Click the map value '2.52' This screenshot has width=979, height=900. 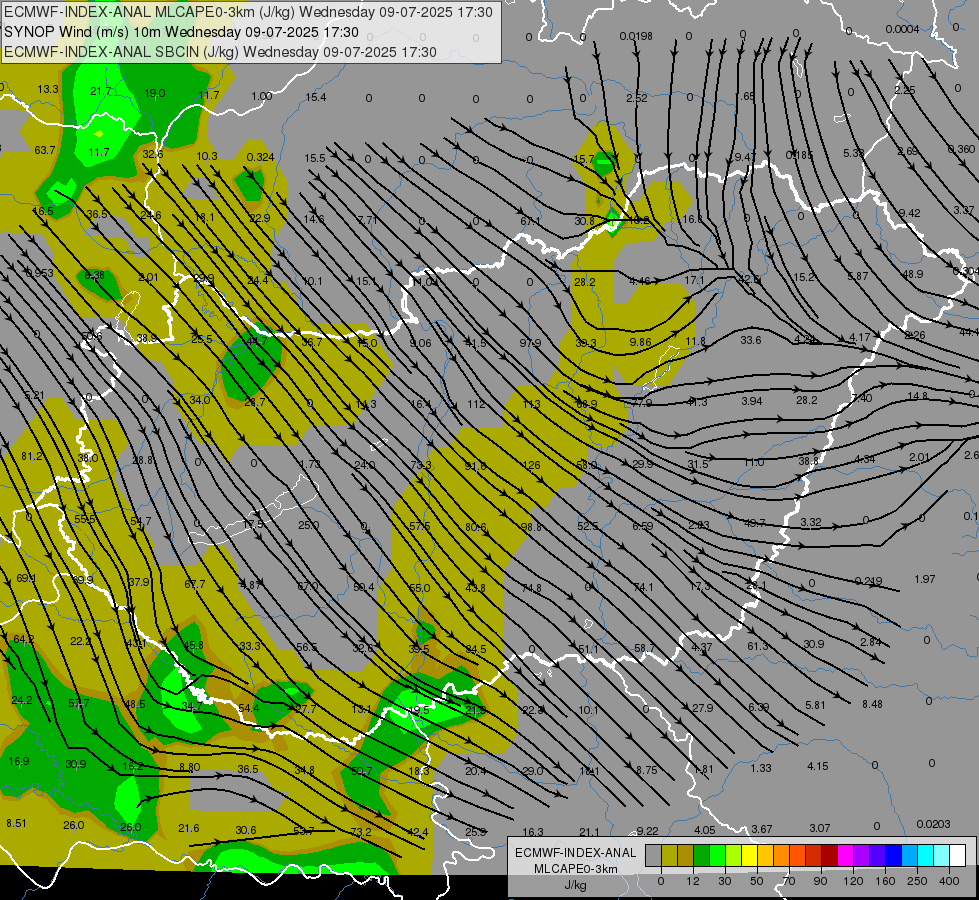tap(637, 97)
